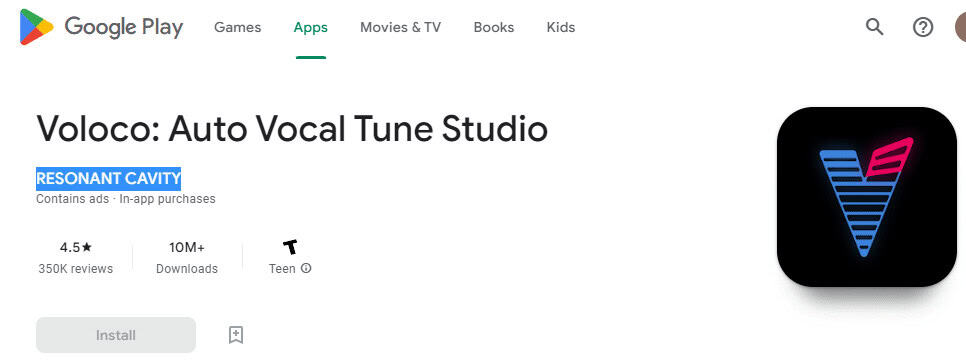Open the Kids tab
The width and height of the screenshot is (966, 363).
561,27
